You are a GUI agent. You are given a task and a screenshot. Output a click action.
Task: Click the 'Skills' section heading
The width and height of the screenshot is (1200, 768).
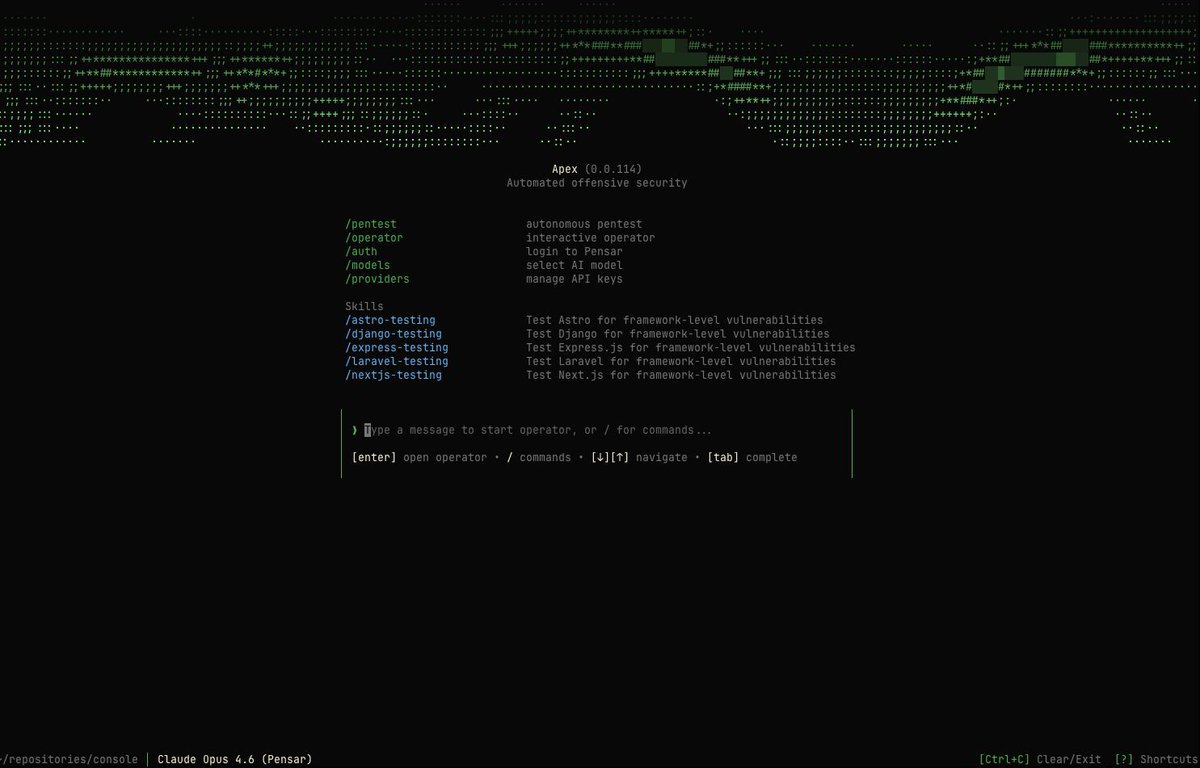pos(364,306)
